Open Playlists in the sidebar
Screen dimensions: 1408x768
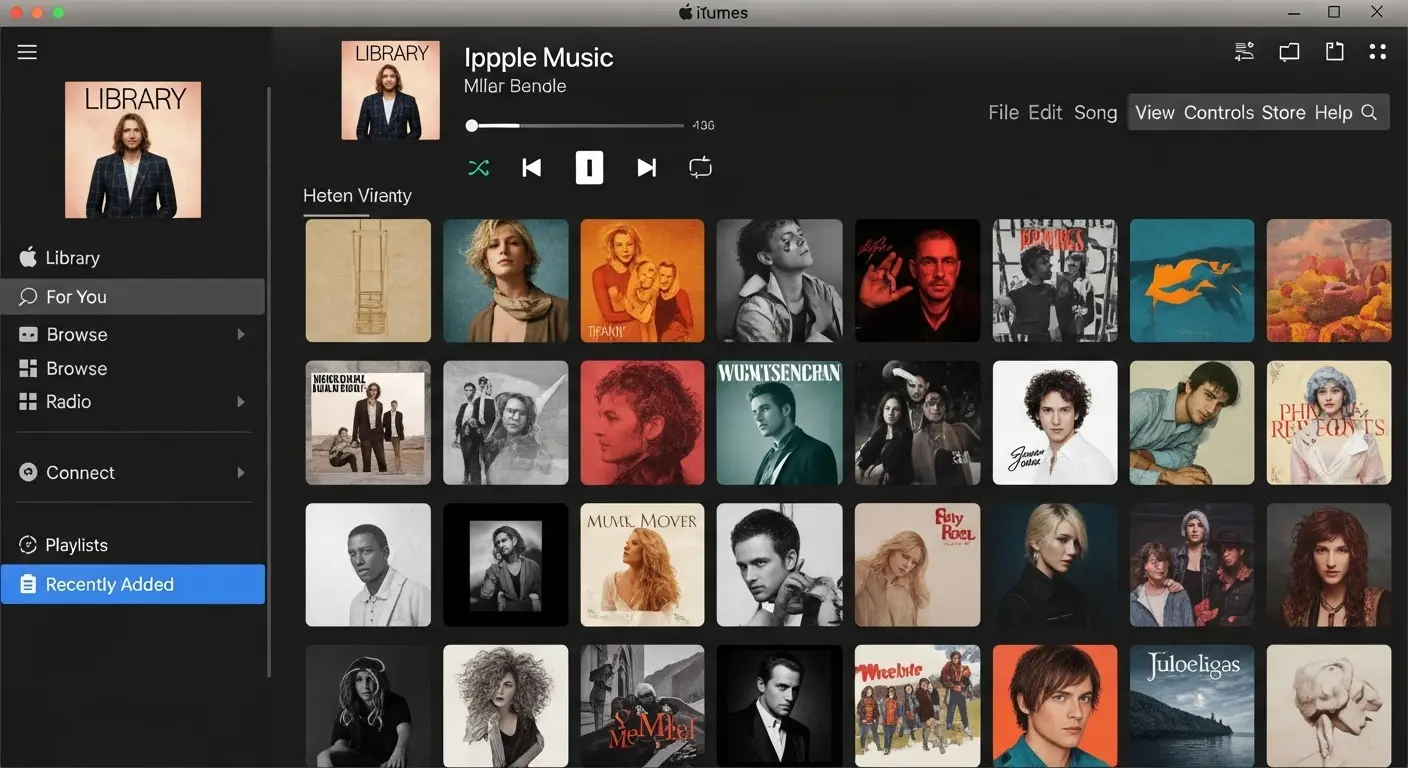click(133, 545)
